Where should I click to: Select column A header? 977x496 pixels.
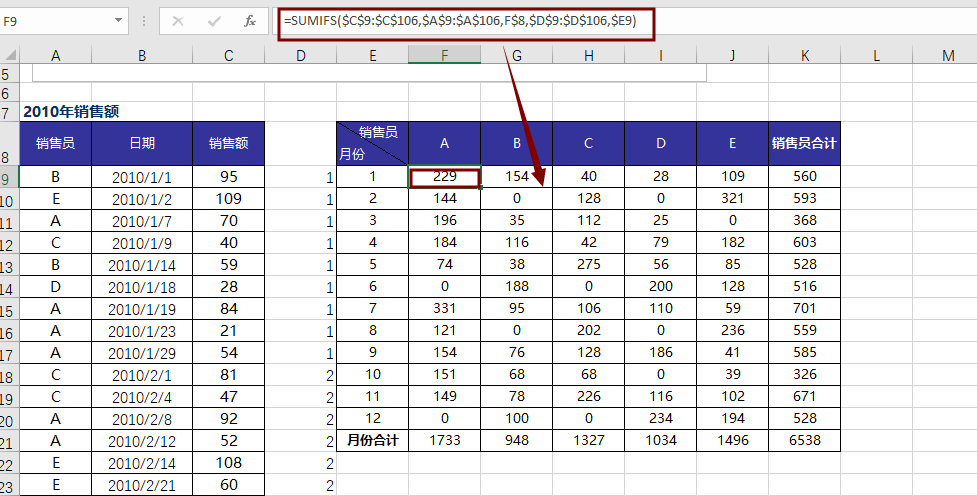coord(55,55)
